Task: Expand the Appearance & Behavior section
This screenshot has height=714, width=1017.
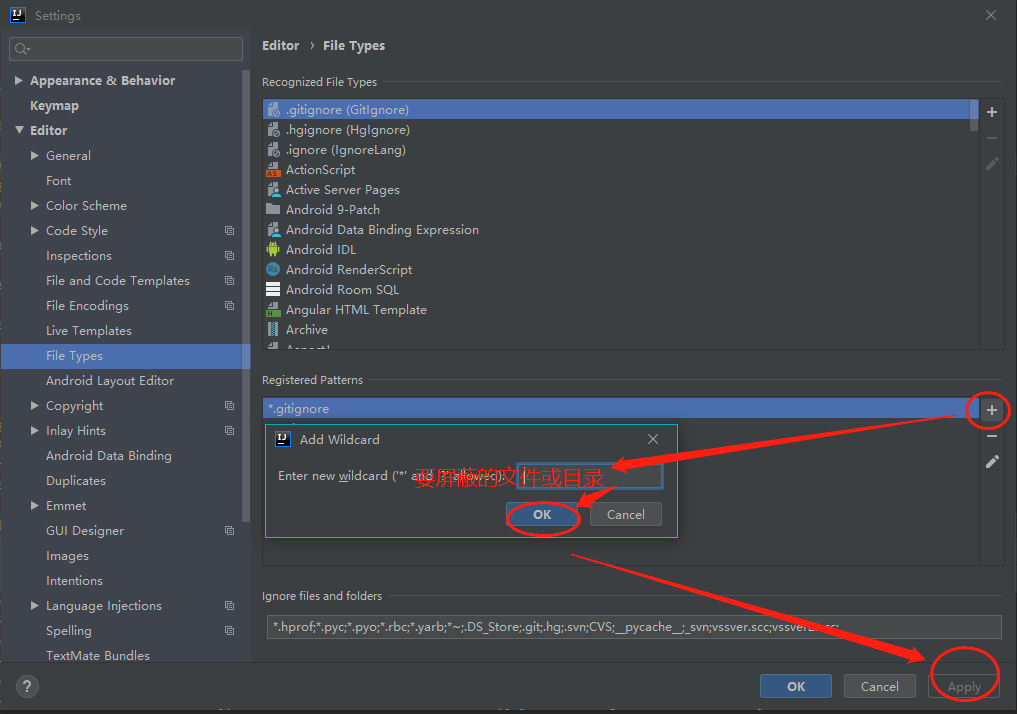Action: 18,80
